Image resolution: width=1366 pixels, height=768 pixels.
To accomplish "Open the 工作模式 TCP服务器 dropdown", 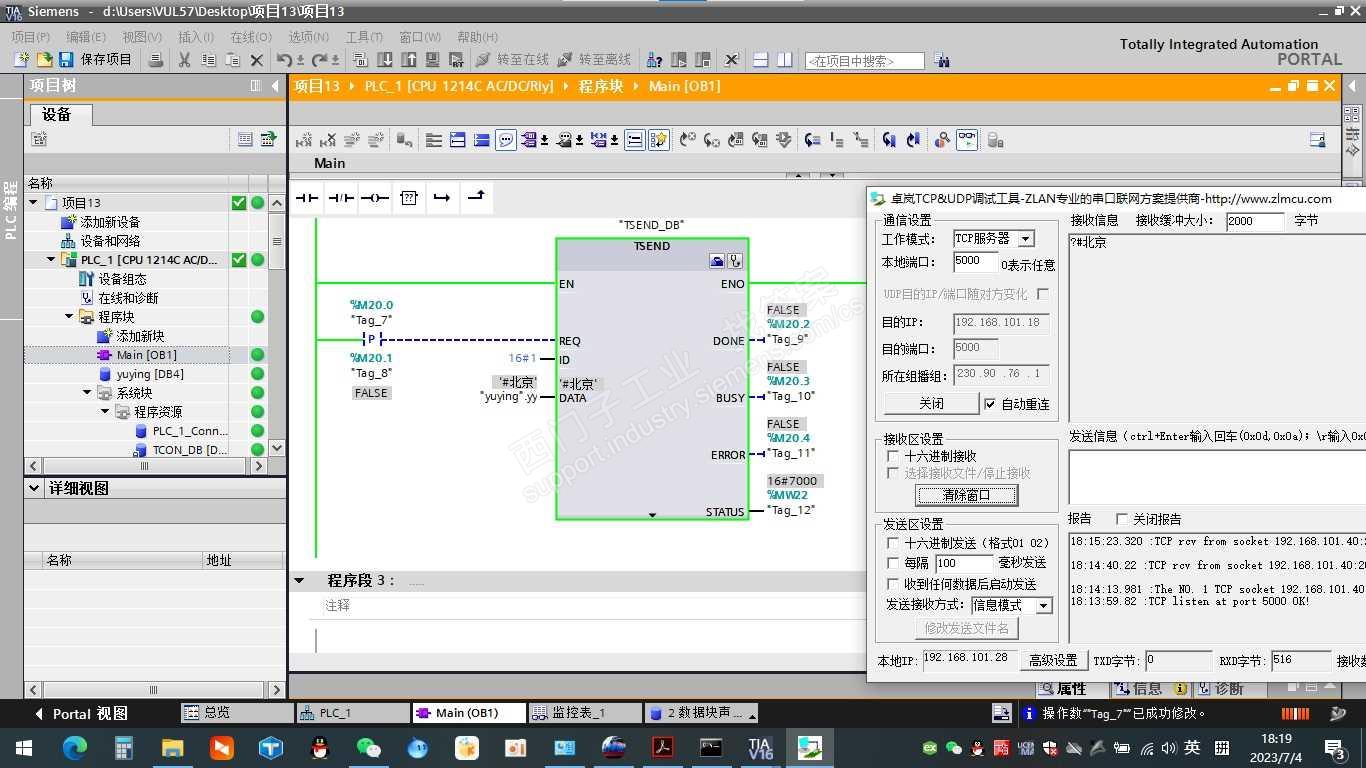I will coord(1025,239).
